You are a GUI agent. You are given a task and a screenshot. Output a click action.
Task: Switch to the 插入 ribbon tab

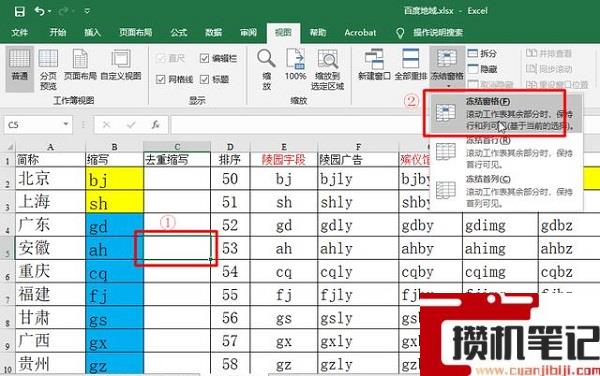pos(92,33)
